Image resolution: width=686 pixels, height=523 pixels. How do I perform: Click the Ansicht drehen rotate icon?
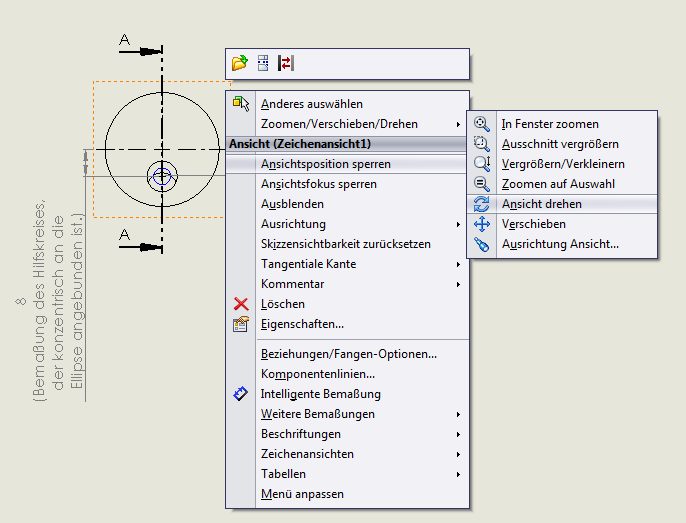482,204
